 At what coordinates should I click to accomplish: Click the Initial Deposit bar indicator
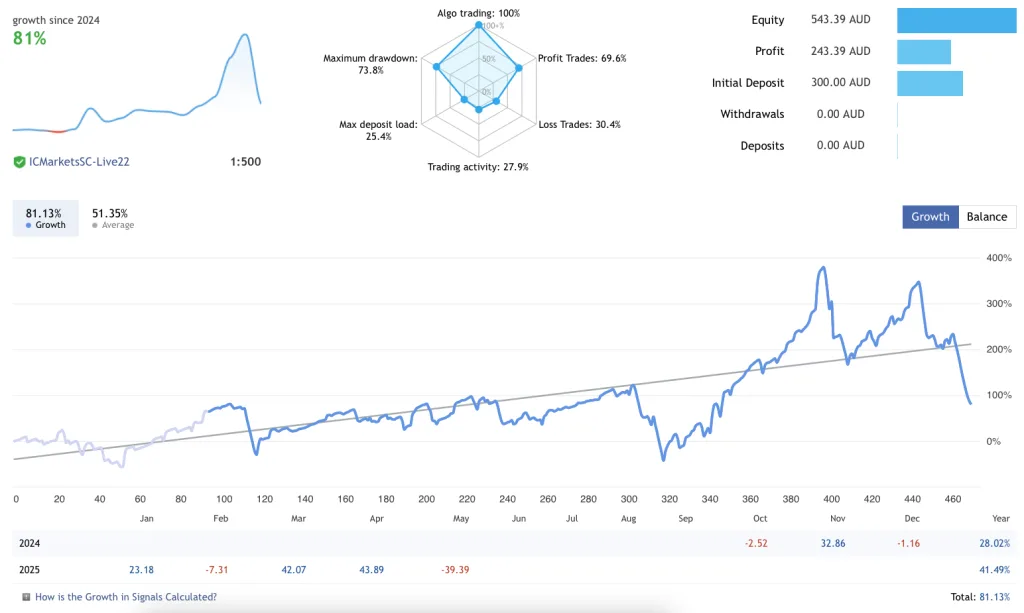coord(929,83)
